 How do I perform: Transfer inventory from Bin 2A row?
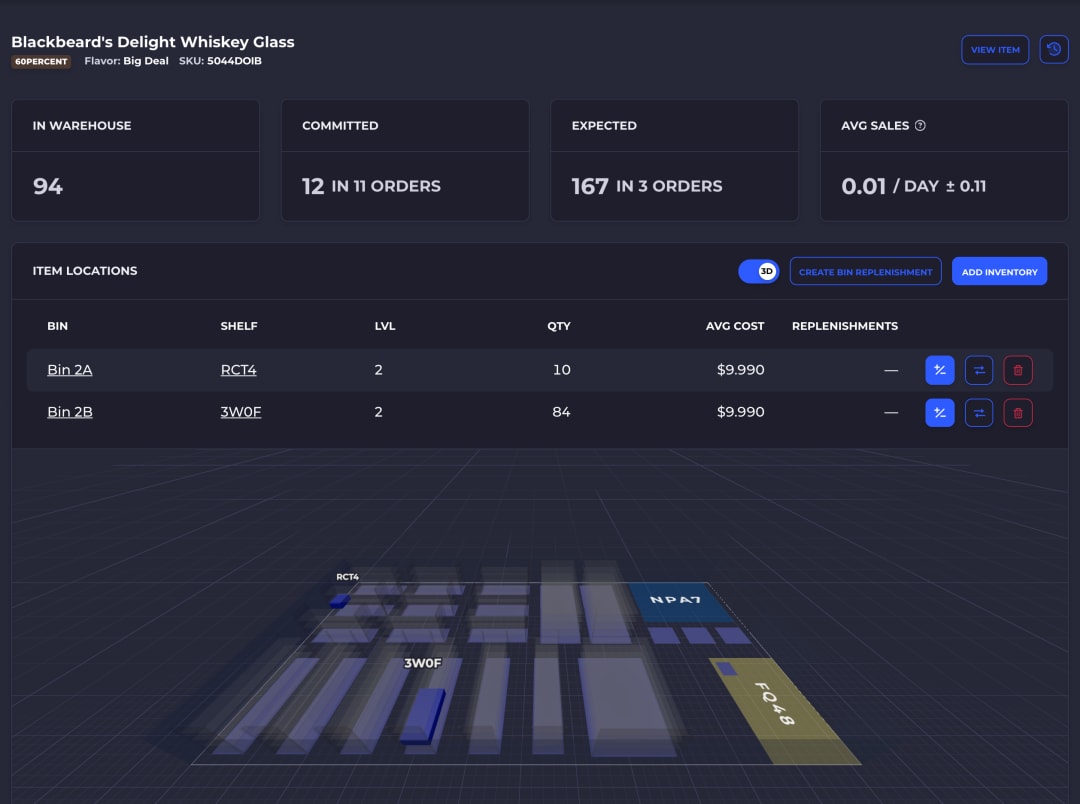tap(979, 370)
